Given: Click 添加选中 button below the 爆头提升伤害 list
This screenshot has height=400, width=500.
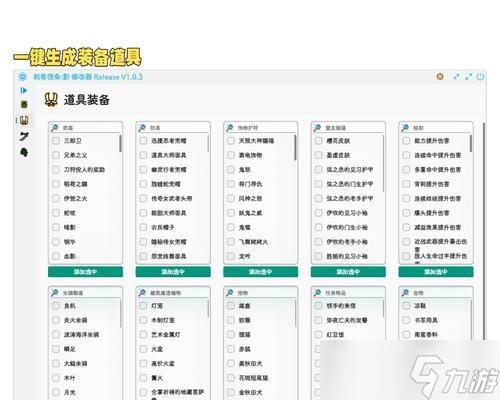Looking at the screenshot, I should click(436, 272).
